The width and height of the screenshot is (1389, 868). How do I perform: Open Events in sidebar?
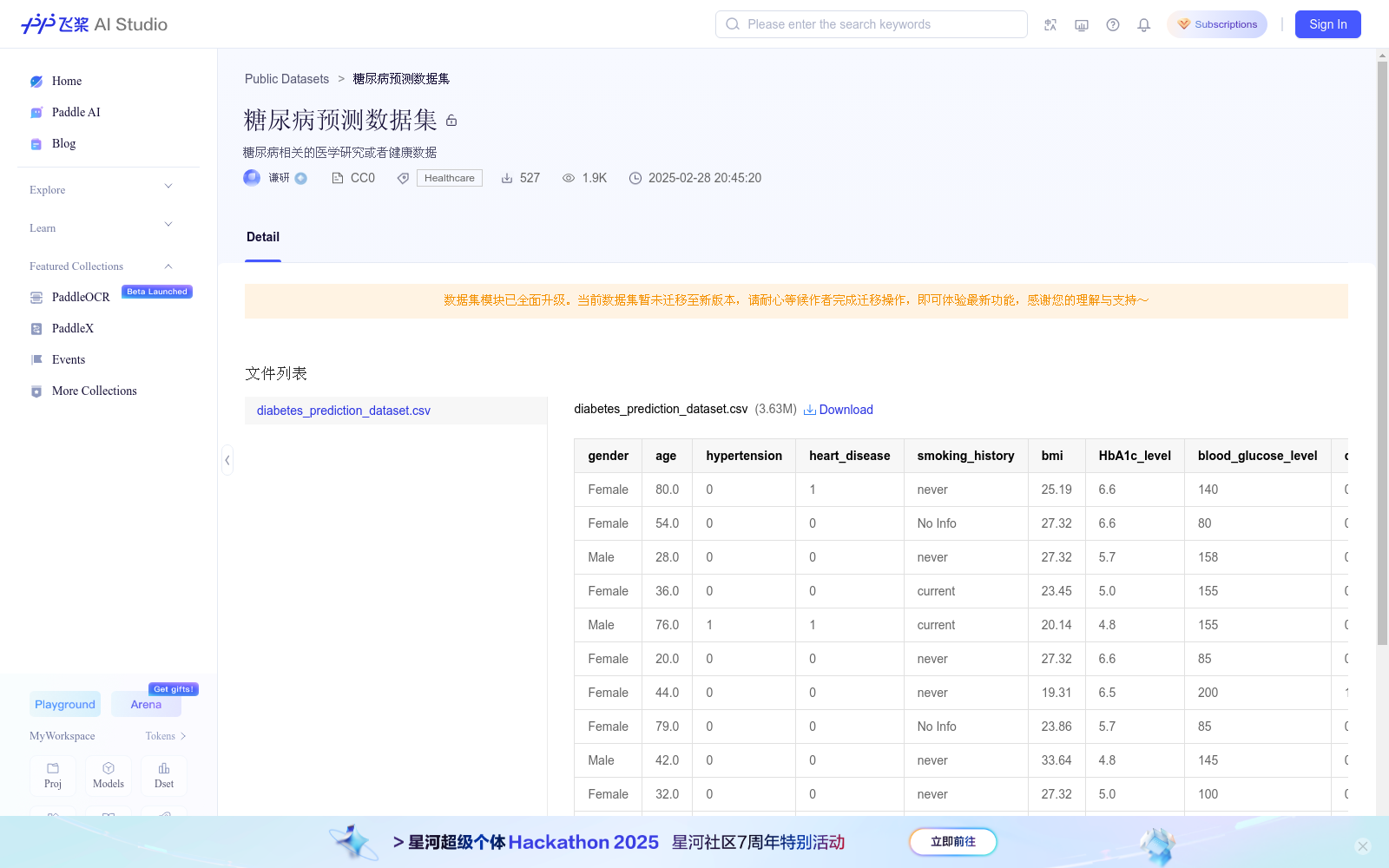[x=69, y=359]
